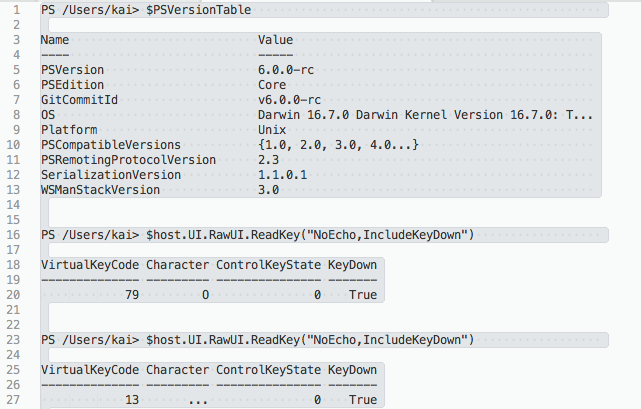Click the PSCompatibleVersions label

(111, 145)
